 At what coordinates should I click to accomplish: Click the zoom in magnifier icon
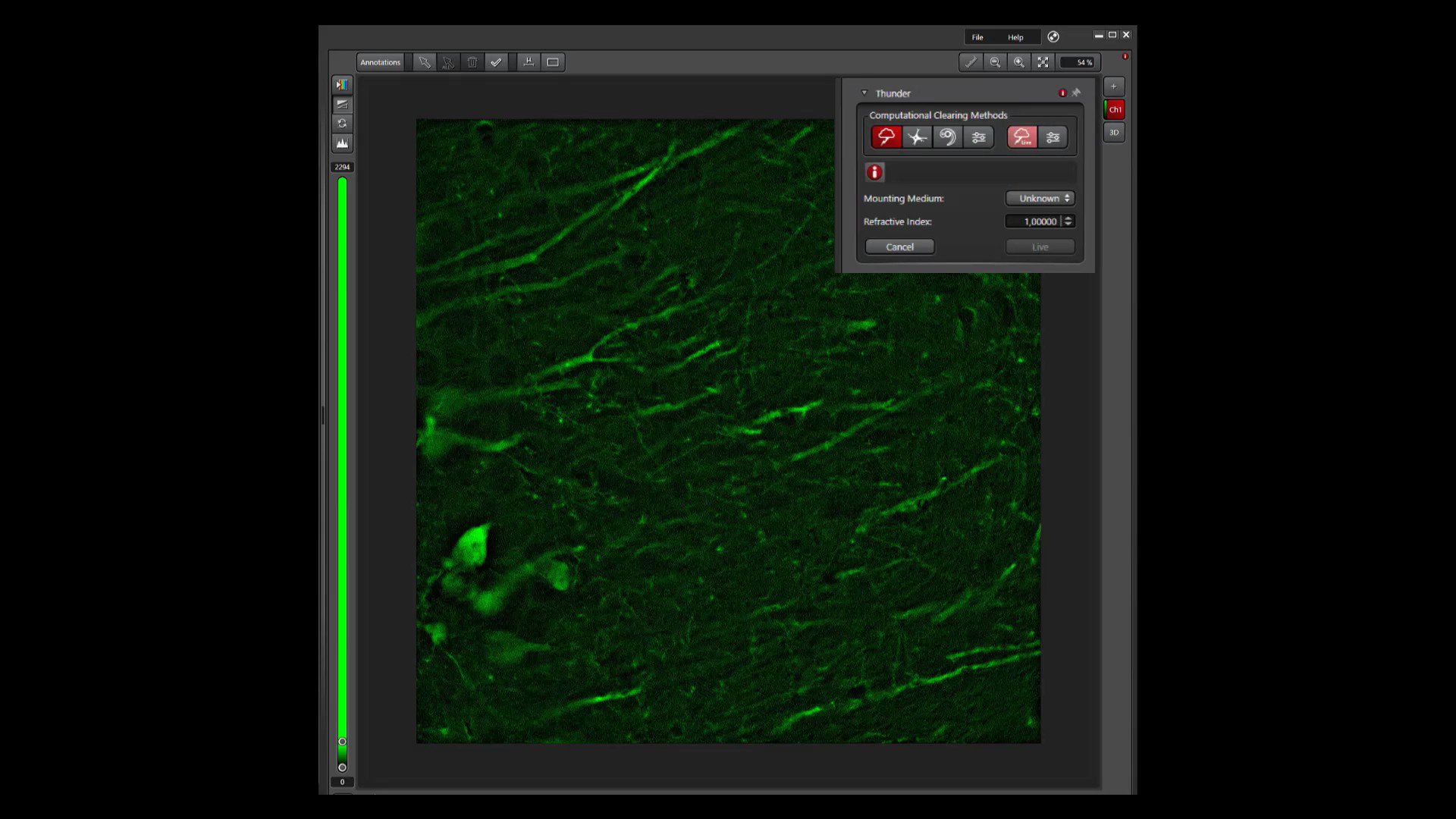[1018, 62]
